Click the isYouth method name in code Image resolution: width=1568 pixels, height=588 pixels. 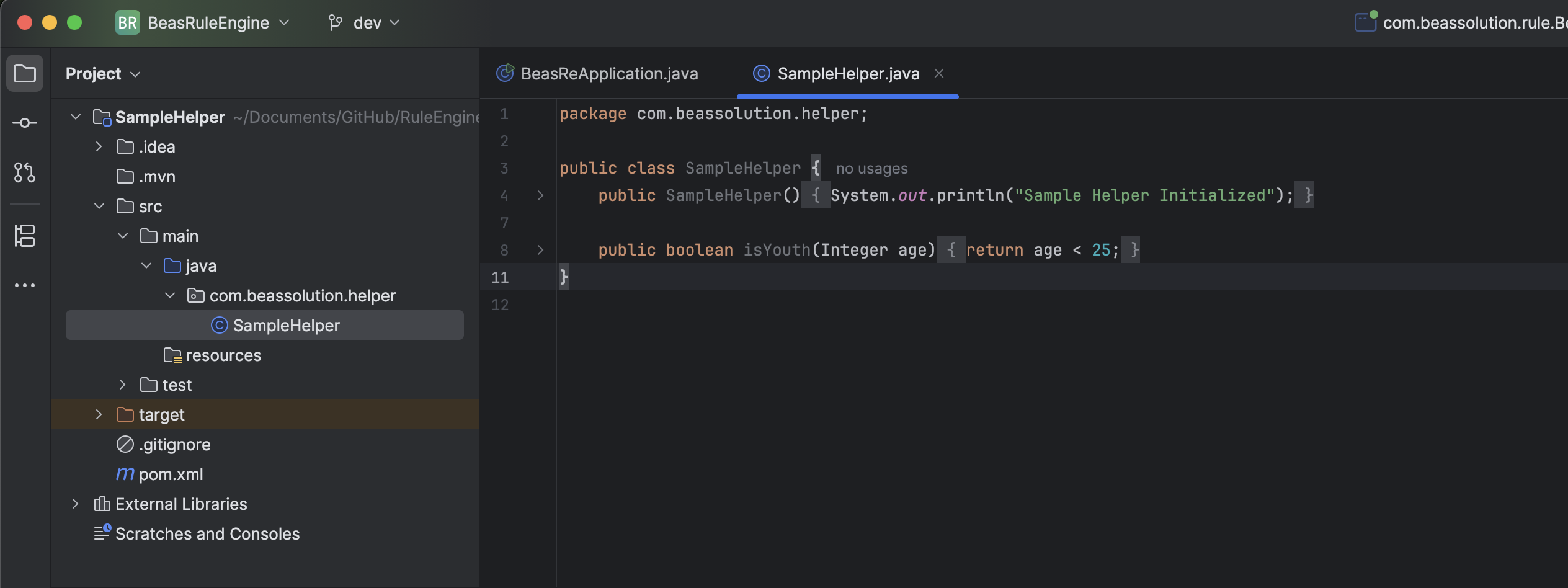tap(777, 250)
